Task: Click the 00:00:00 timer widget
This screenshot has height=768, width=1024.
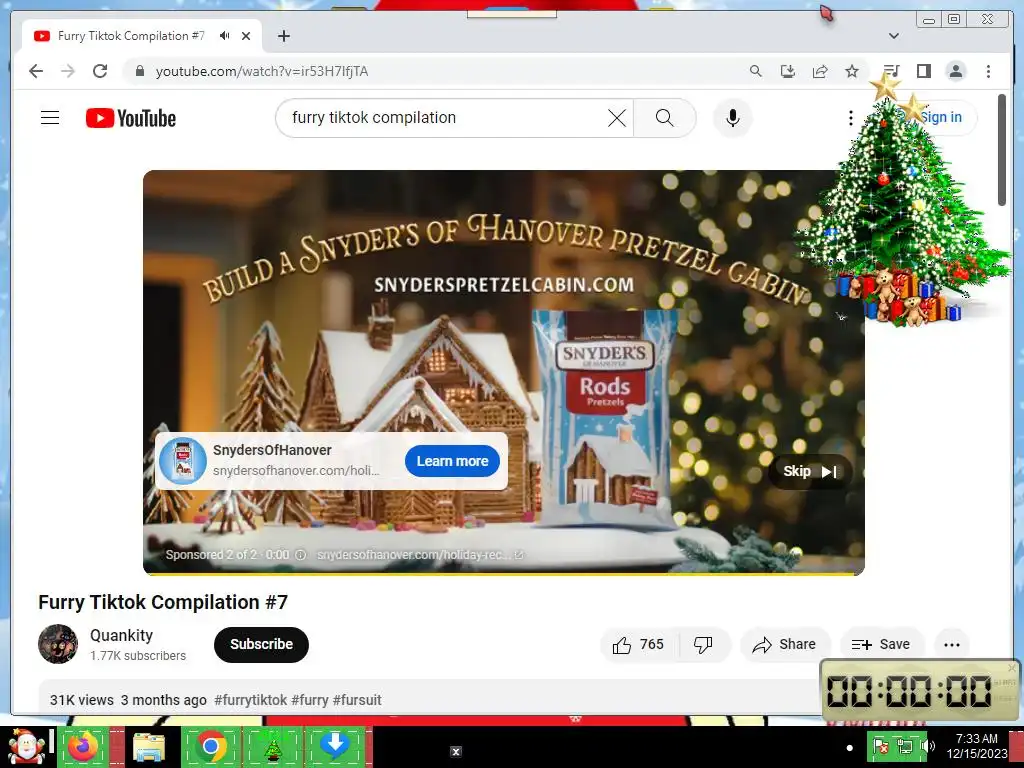Action: (920, 690)
